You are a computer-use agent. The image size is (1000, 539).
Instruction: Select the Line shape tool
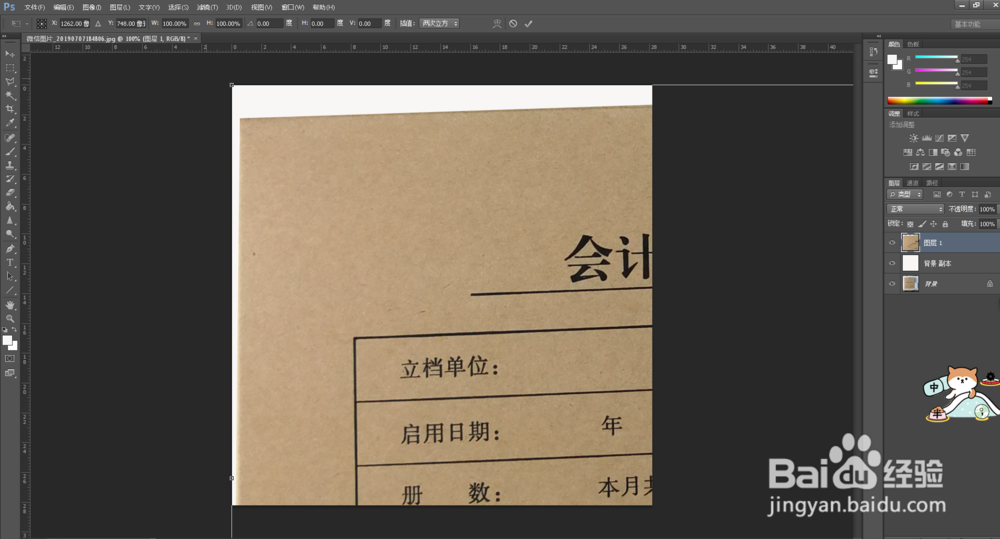[10, 290]
